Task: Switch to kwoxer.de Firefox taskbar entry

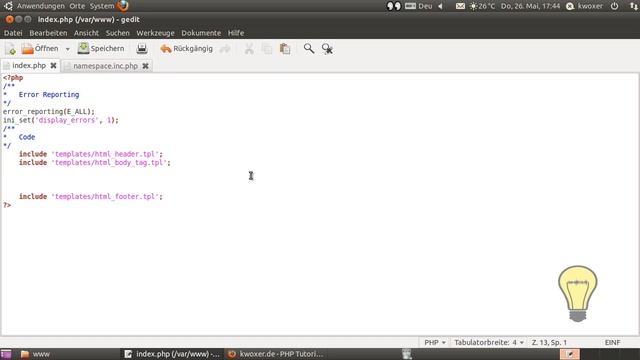Action: [x=276, y=354]
